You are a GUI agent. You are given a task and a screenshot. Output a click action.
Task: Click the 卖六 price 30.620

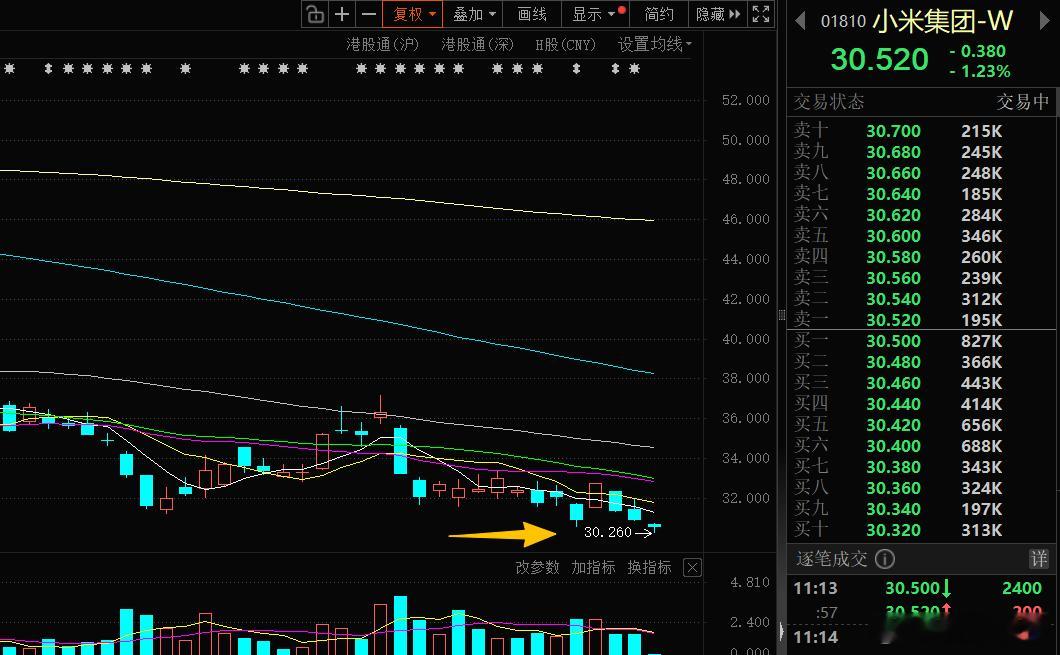893,215
